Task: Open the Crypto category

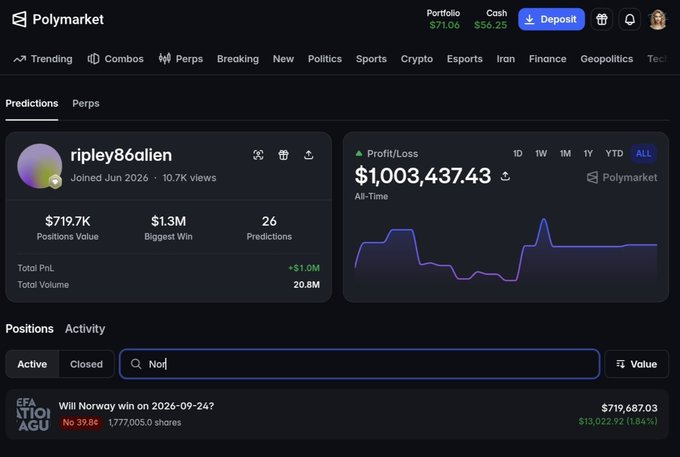Action: click(x=417, y=59)
